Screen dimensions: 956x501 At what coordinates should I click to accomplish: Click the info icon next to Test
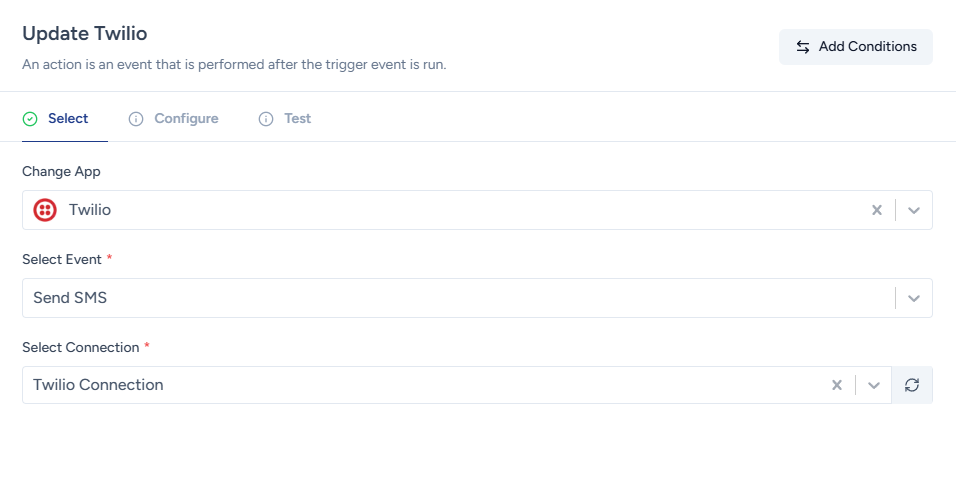[266, 119]
